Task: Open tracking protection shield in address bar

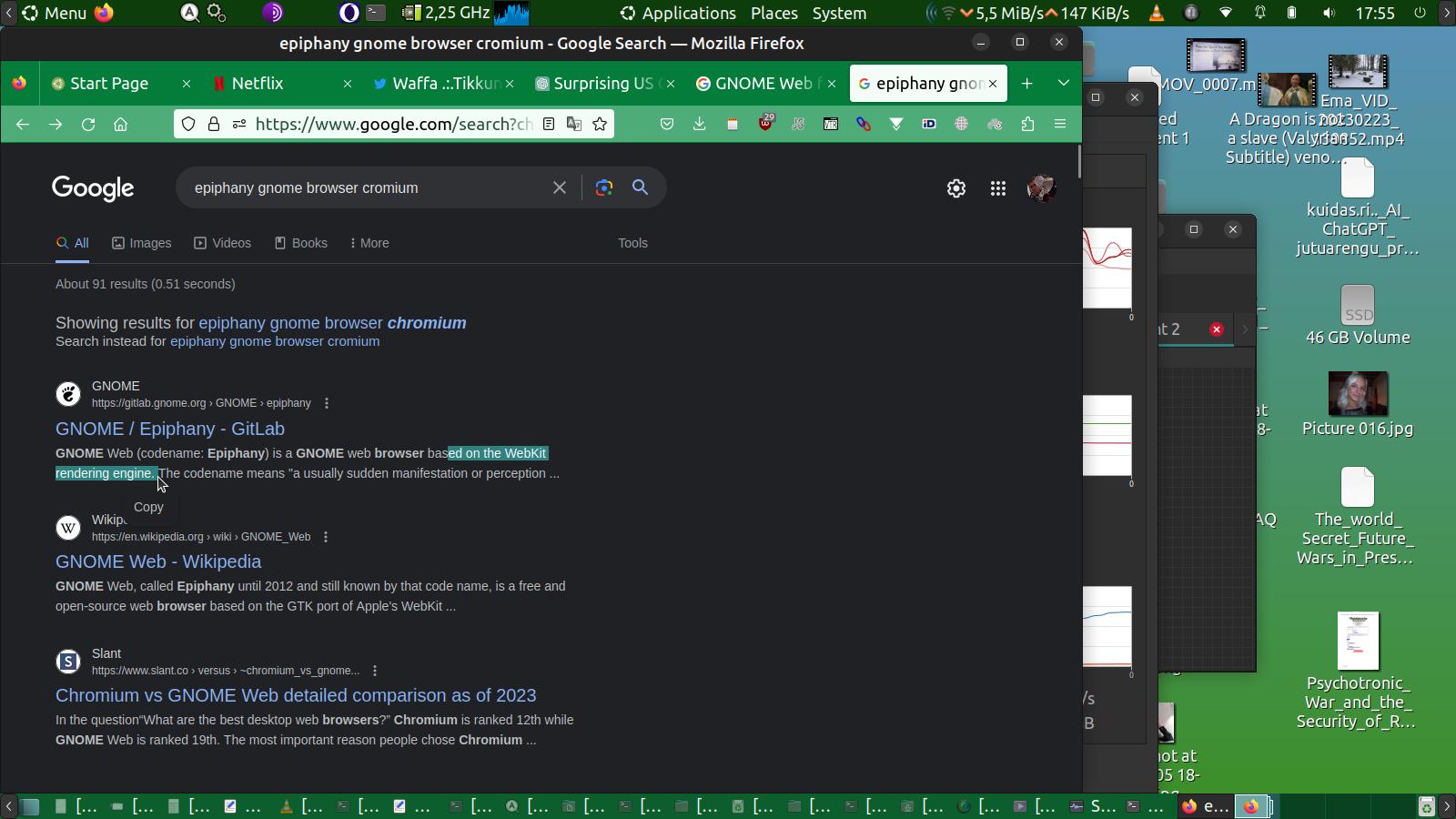Action: [188, 124]
